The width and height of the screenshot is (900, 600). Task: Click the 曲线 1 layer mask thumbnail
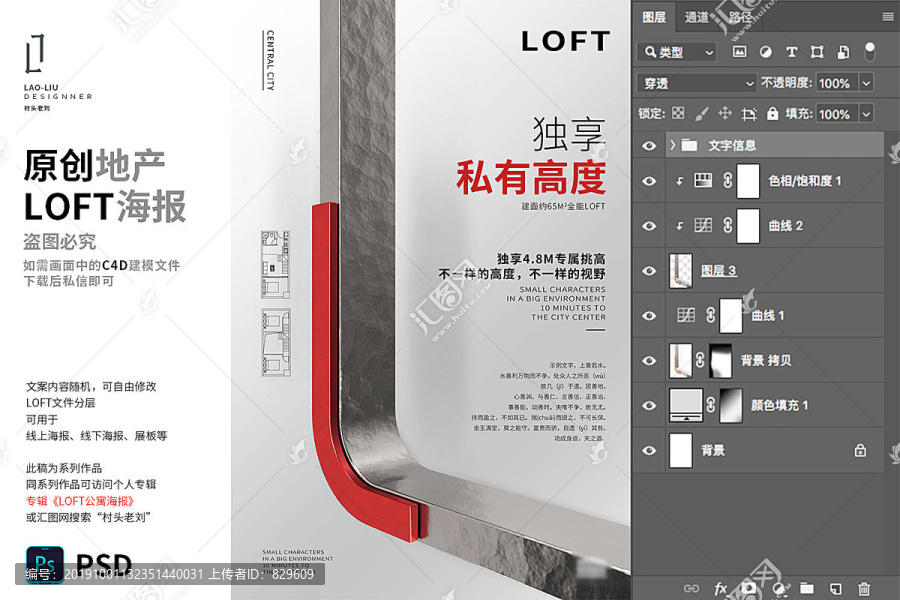731,315
